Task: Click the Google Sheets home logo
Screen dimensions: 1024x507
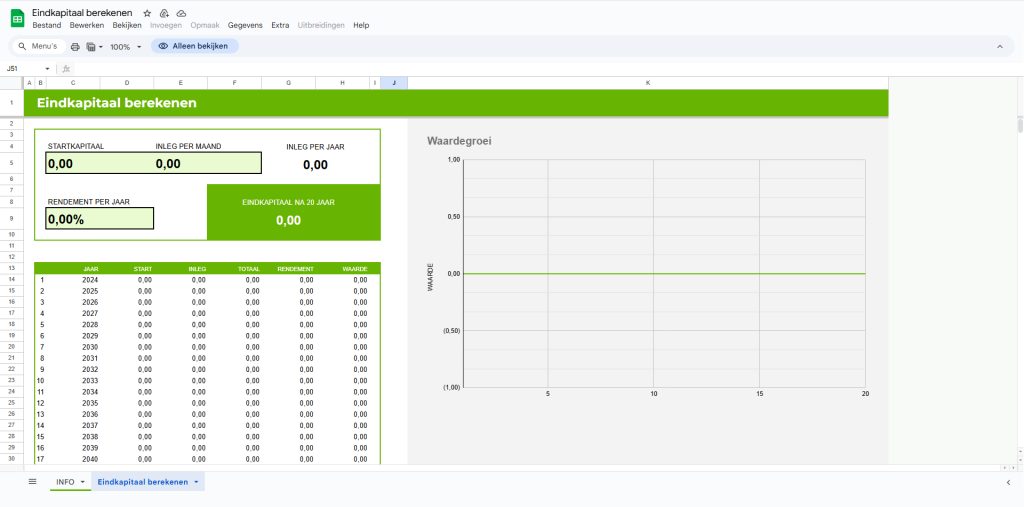Action: click(x=17, y=18)
